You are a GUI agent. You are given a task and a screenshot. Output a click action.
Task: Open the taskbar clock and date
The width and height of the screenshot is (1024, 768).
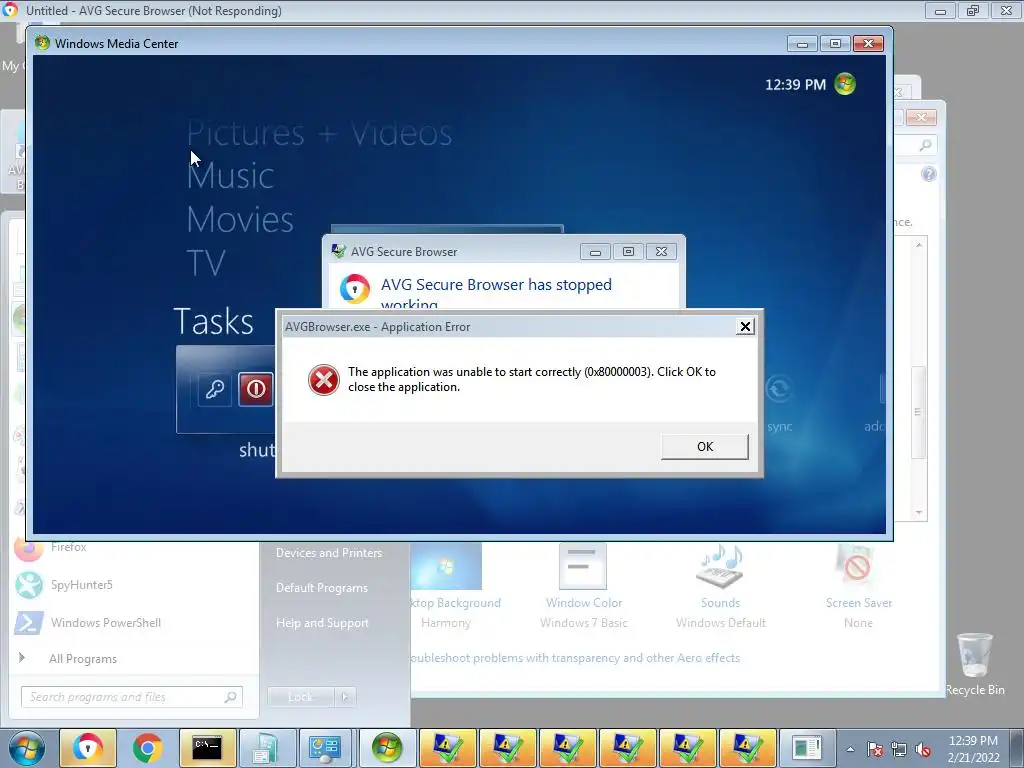click(x=973, y=749)
